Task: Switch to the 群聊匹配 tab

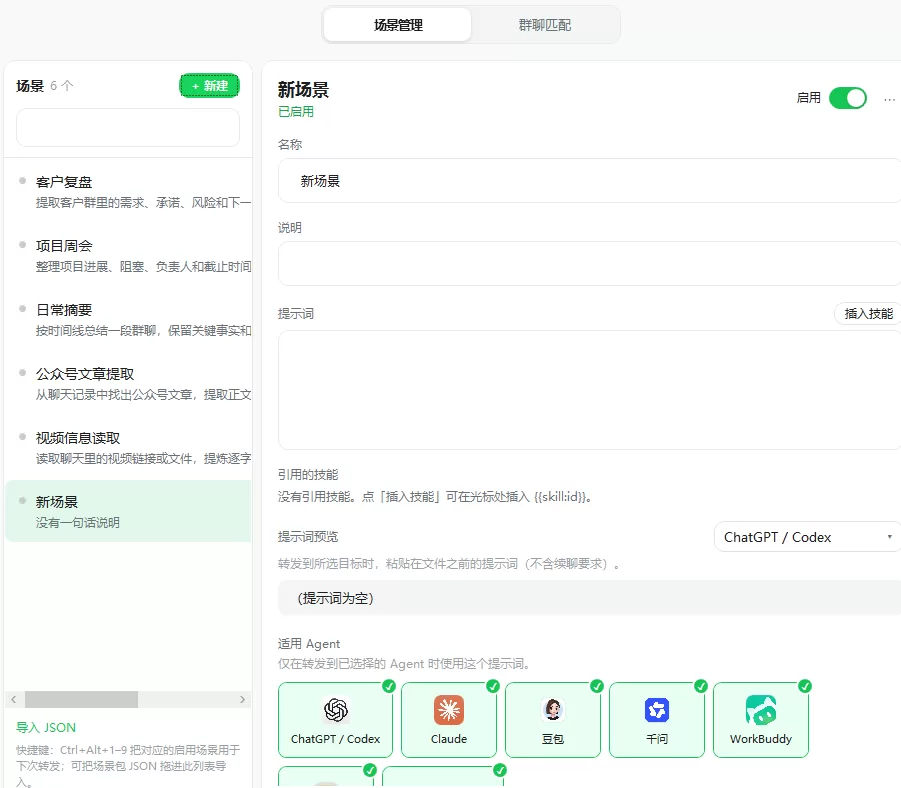Action: coord(545,25)
